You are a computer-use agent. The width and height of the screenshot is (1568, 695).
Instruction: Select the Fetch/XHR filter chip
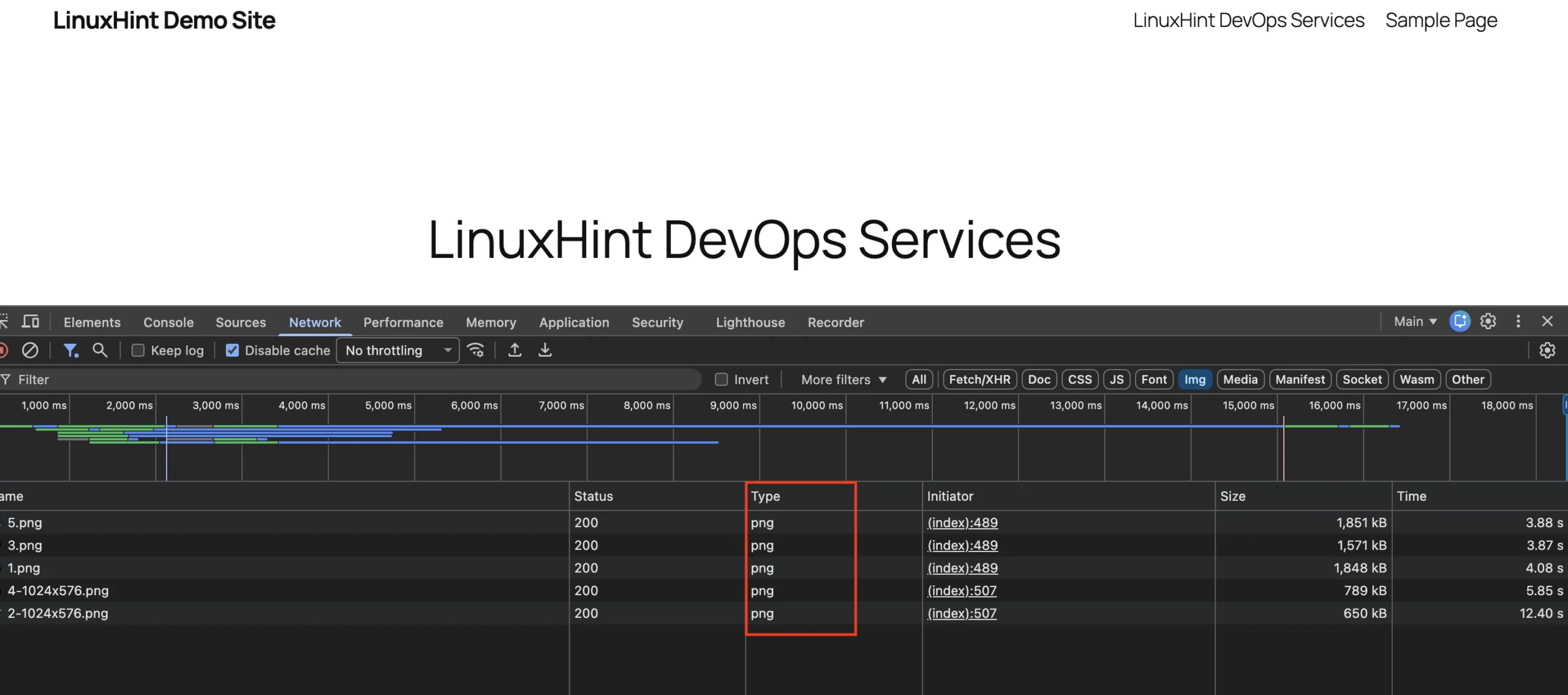coord(979,379)
